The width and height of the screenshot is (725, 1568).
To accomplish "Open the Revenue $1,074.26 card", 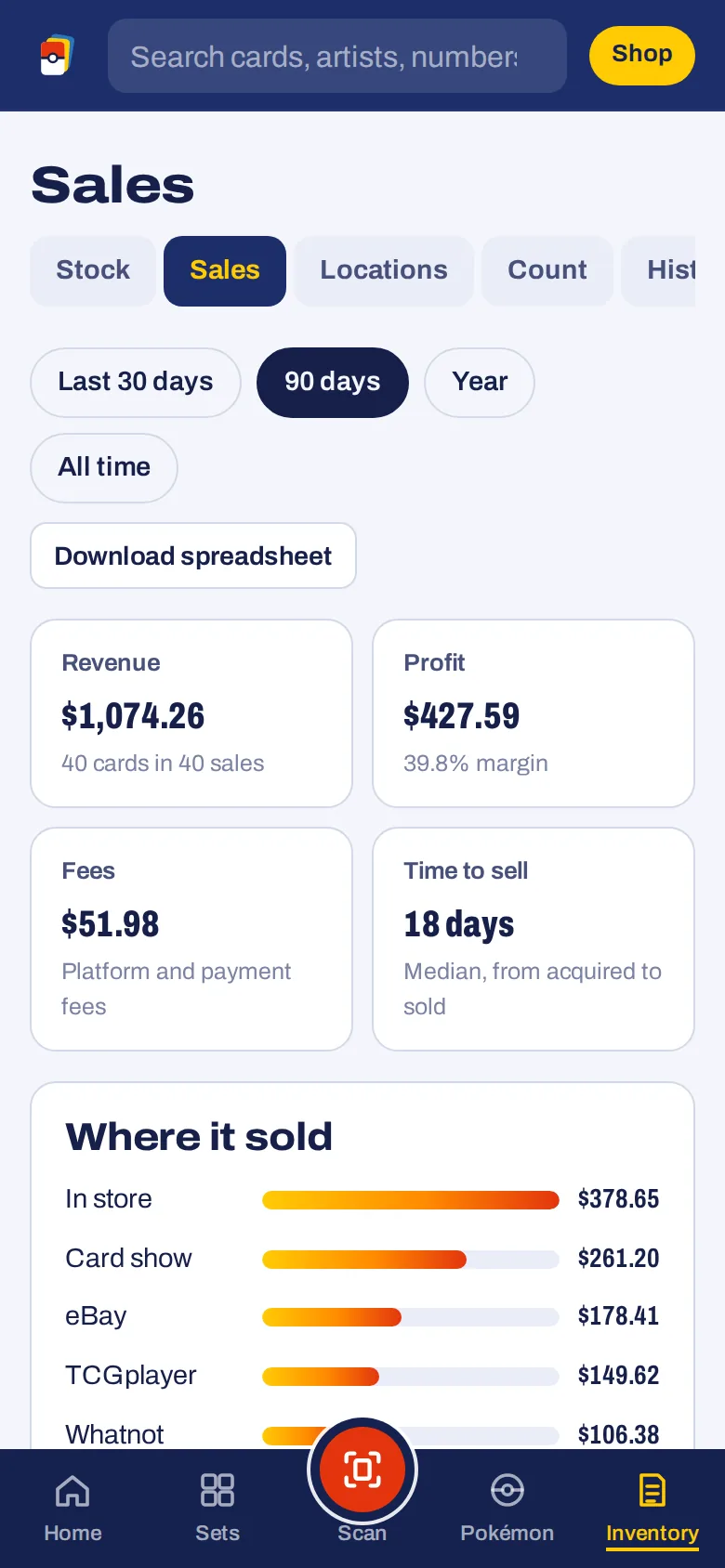I will tap(191, 713).
